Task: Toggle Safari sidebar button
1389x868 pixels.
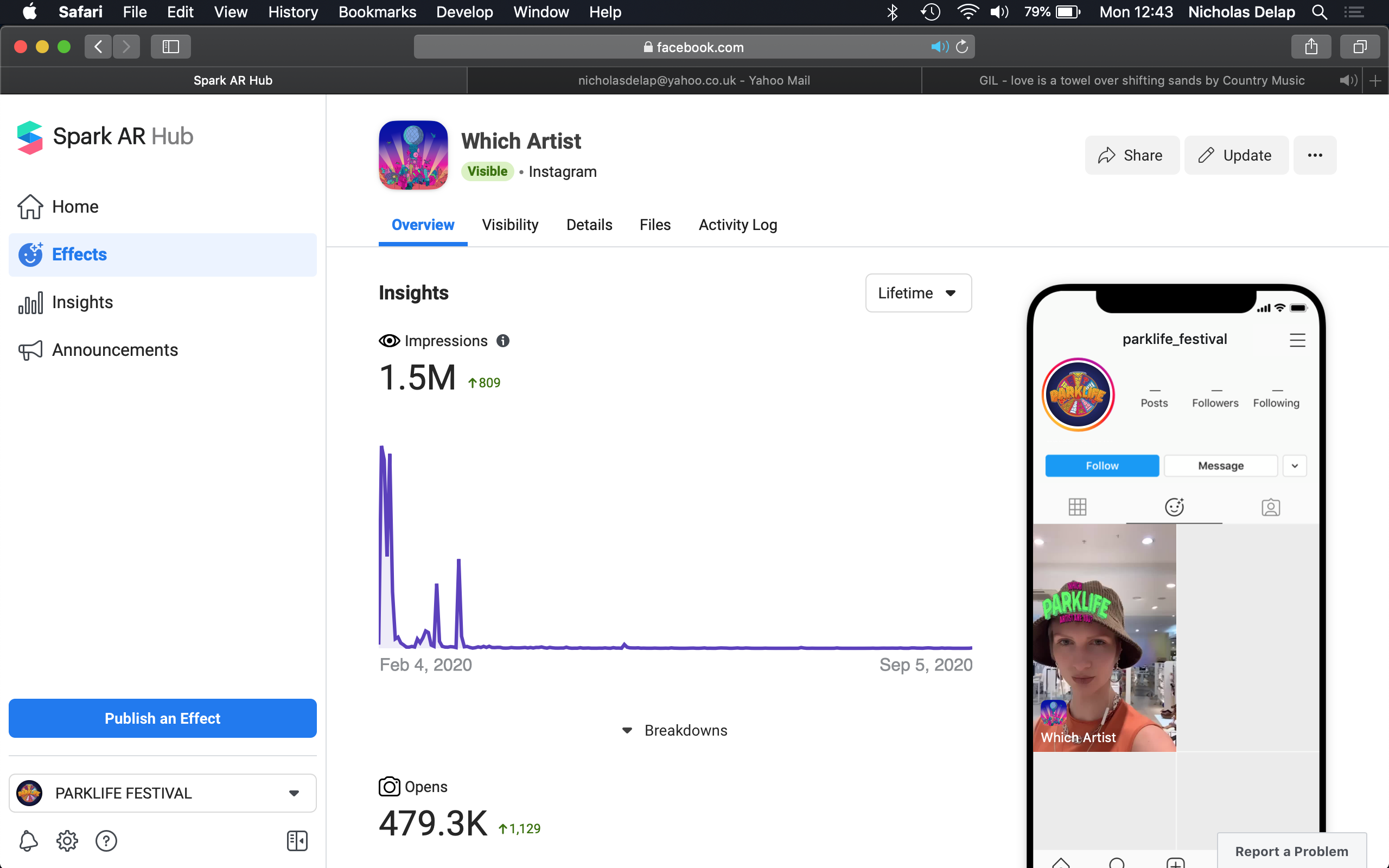Action: point(170,47)
